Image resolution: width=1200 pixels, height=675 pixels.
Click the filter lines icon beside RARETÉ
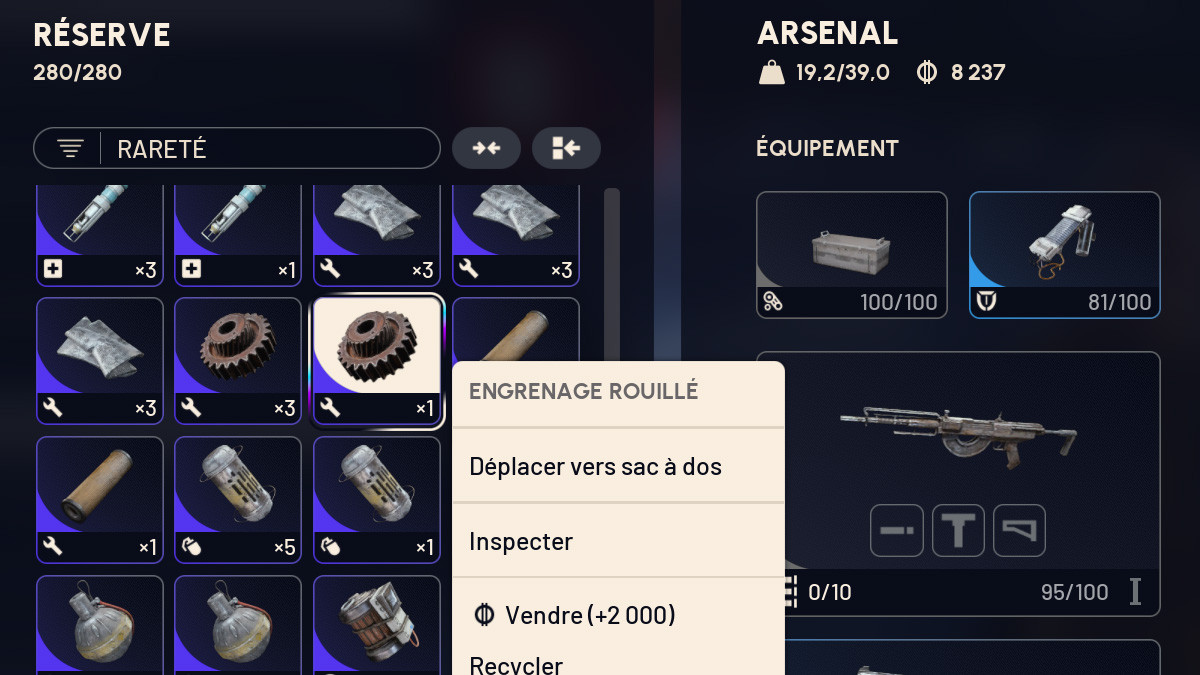70,149
